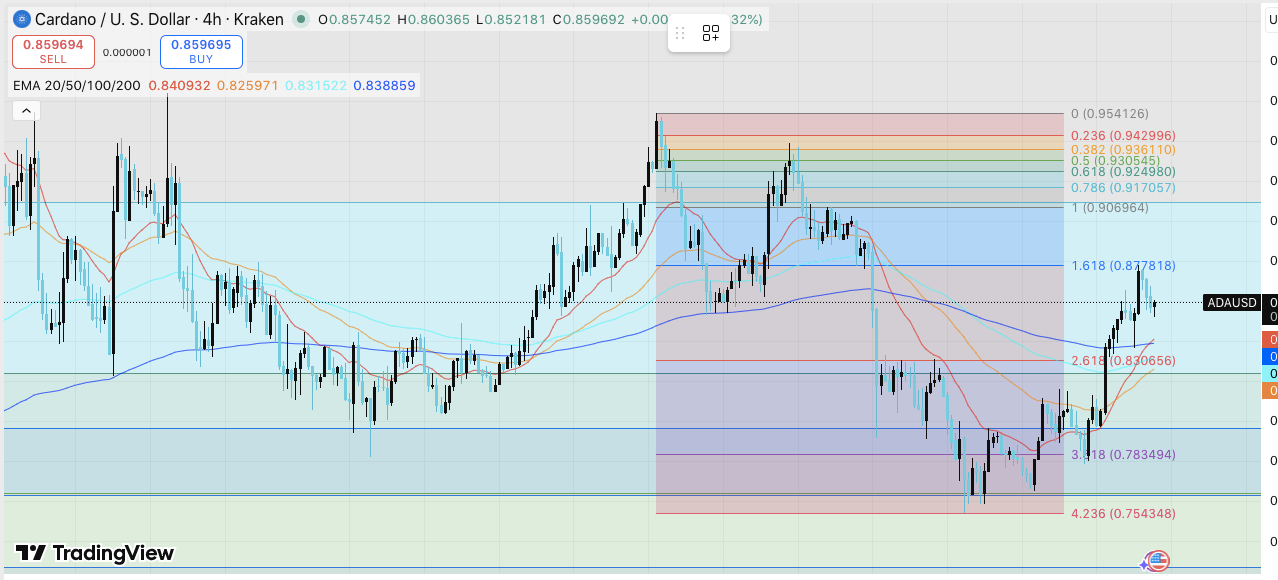Select the 4.236 (0.754348) Fibonacci level
1278x580 pixels.
coord(1123,514)
